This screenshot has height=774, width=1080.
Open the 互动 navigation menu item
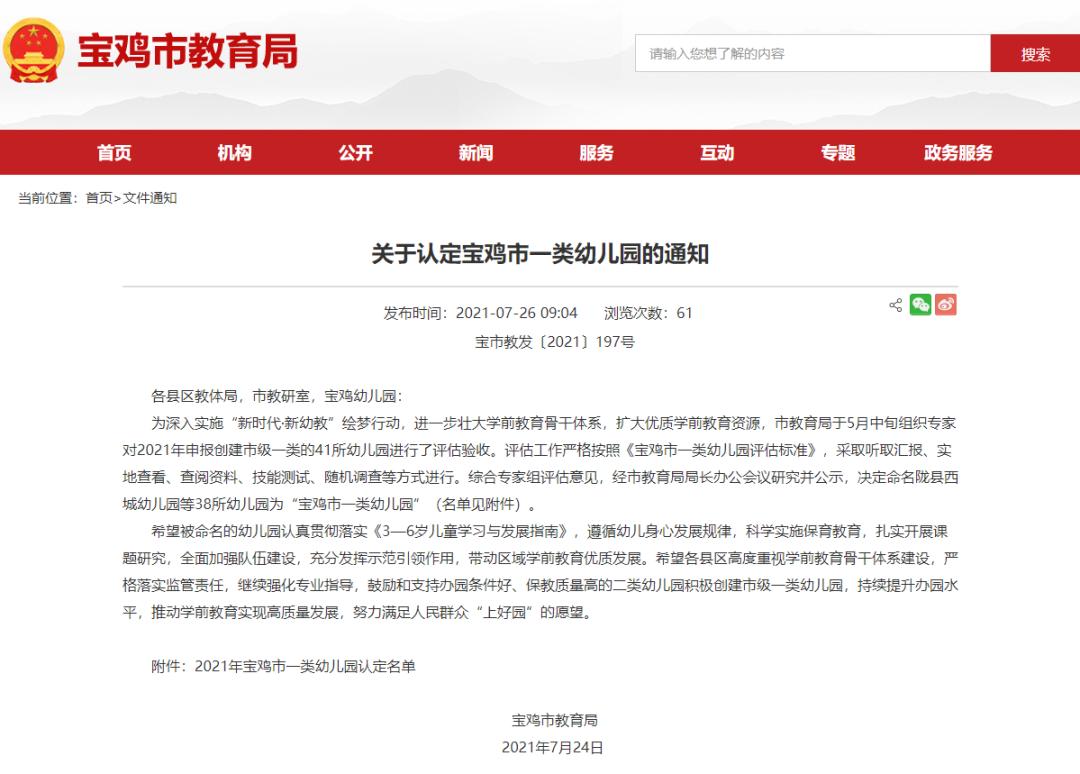(717, 153)
